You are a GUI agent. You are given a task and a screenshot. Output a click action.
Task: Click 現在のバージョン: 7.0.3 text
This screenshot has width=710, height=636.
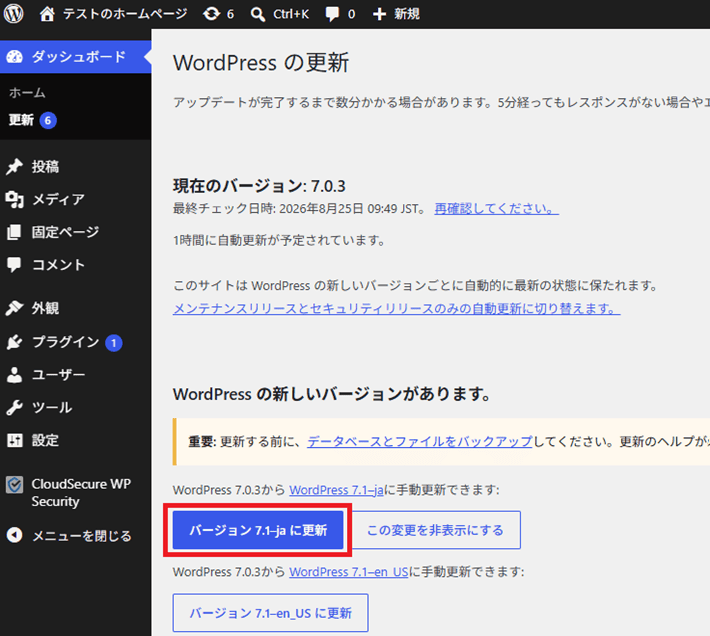(x=259, y=186)
